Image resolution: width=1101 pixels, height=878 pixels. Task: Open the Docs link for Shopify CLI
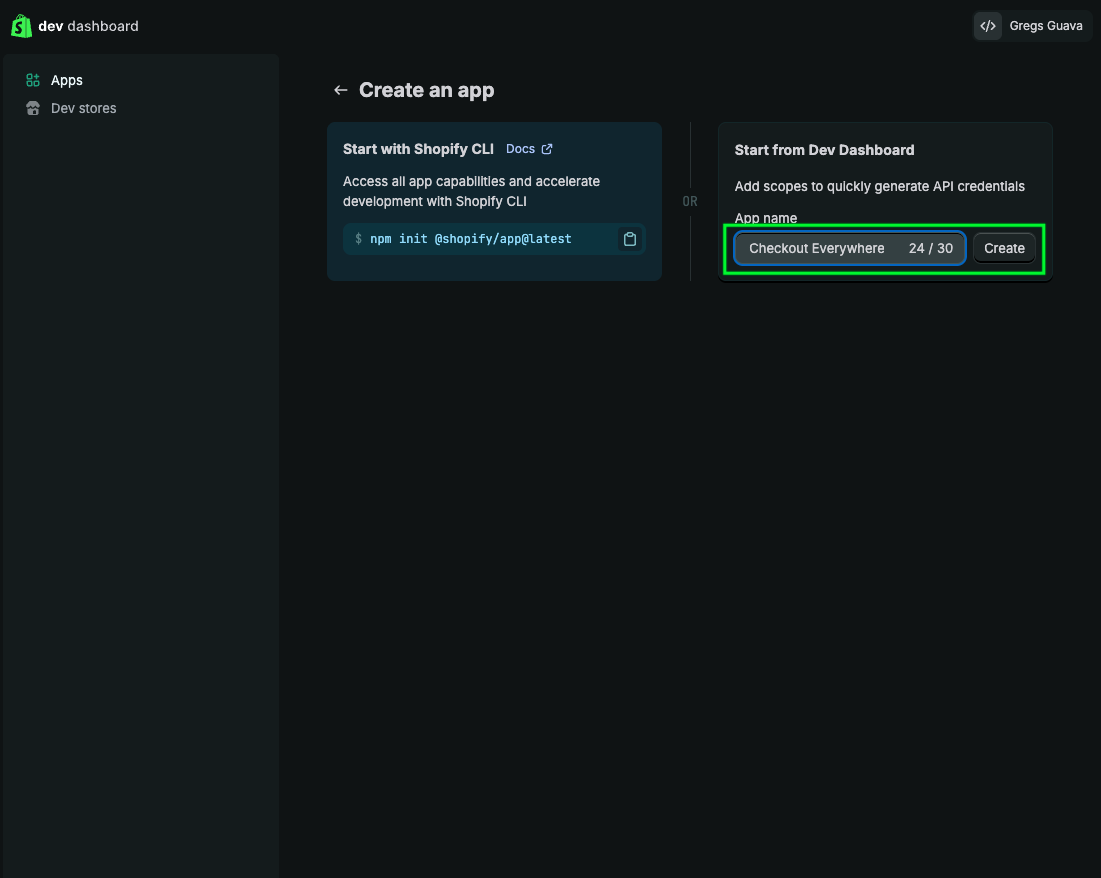[522, 148]
